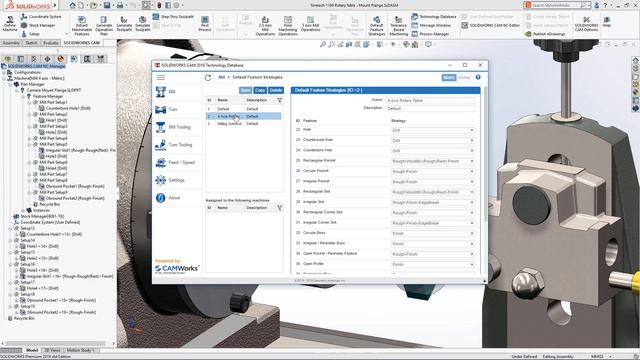The height and width of the screenshot is (360, 640).
Task: Click filter icon in assigned machines header
Action: point(280,208)
